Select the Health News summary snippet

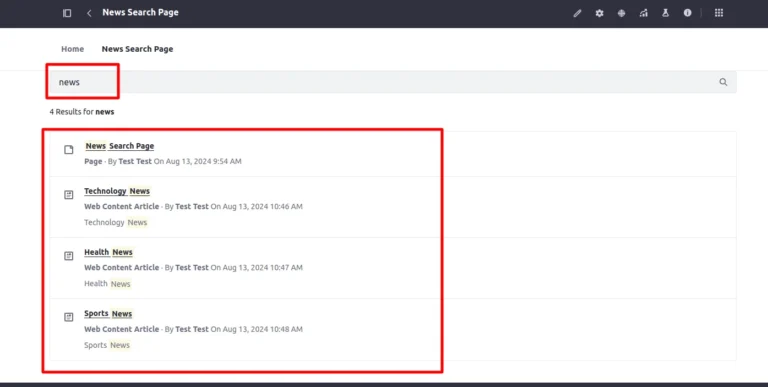click(107, 284)
